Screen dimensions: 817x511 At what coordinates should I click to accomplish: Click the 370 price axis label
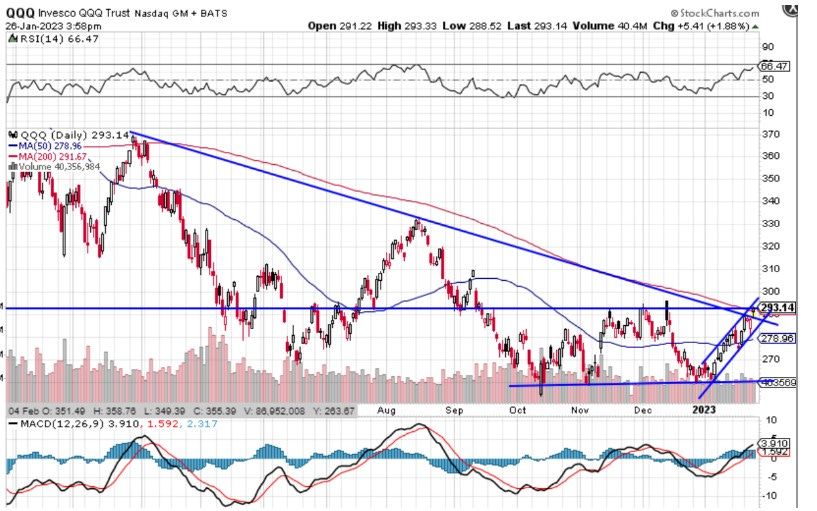pyautogui.click(x=769, y=134)
